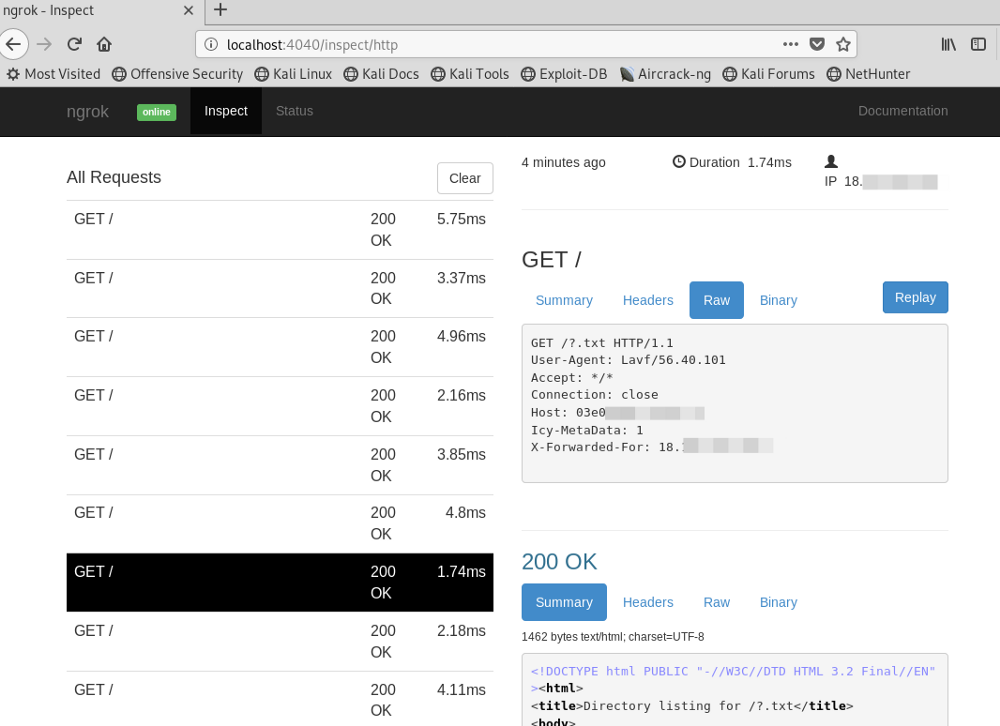Open page actions three-dot menu

click(791, 44)
